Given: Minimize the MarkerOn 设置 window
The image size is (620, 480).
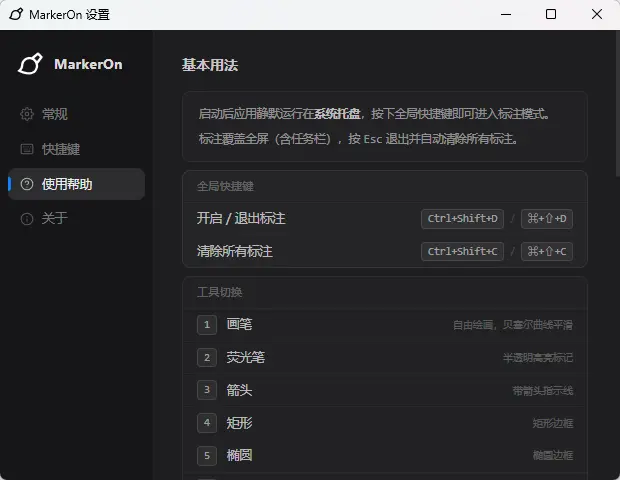Looking at the screenshot, I should [x=506, y=15].
